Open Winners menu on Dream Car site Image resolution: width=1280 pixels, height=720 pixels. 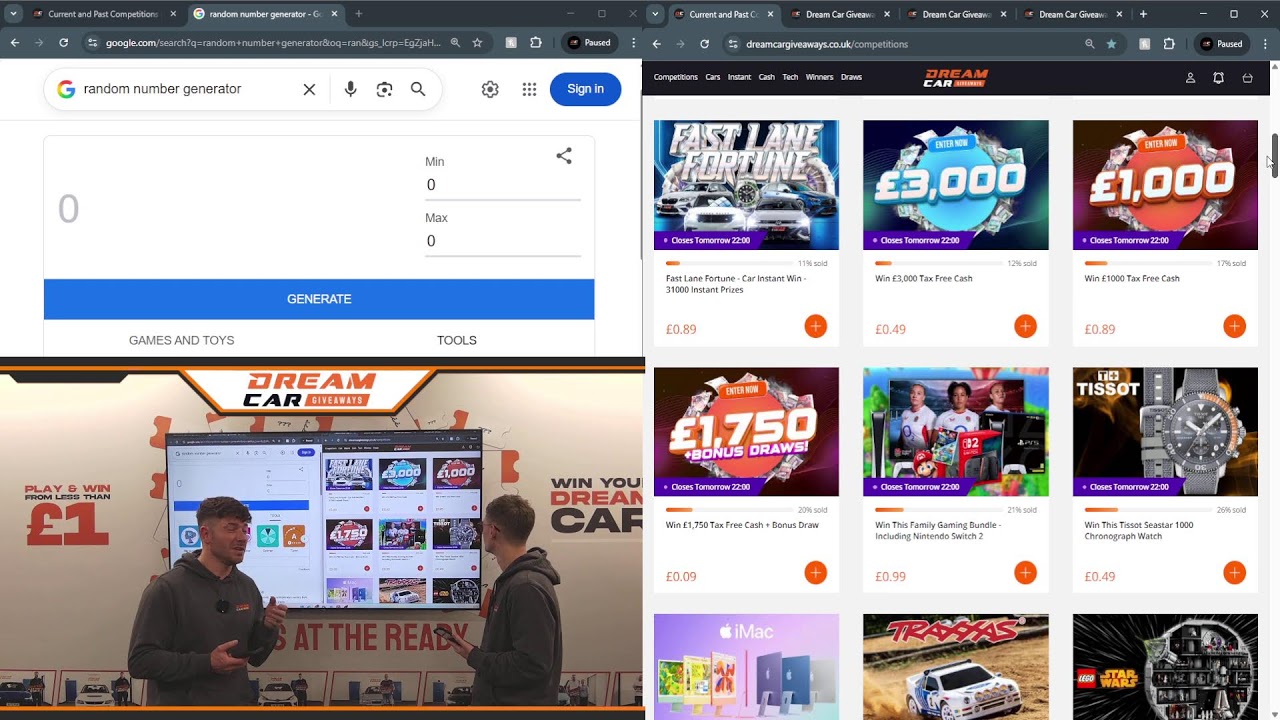(819, 77)
